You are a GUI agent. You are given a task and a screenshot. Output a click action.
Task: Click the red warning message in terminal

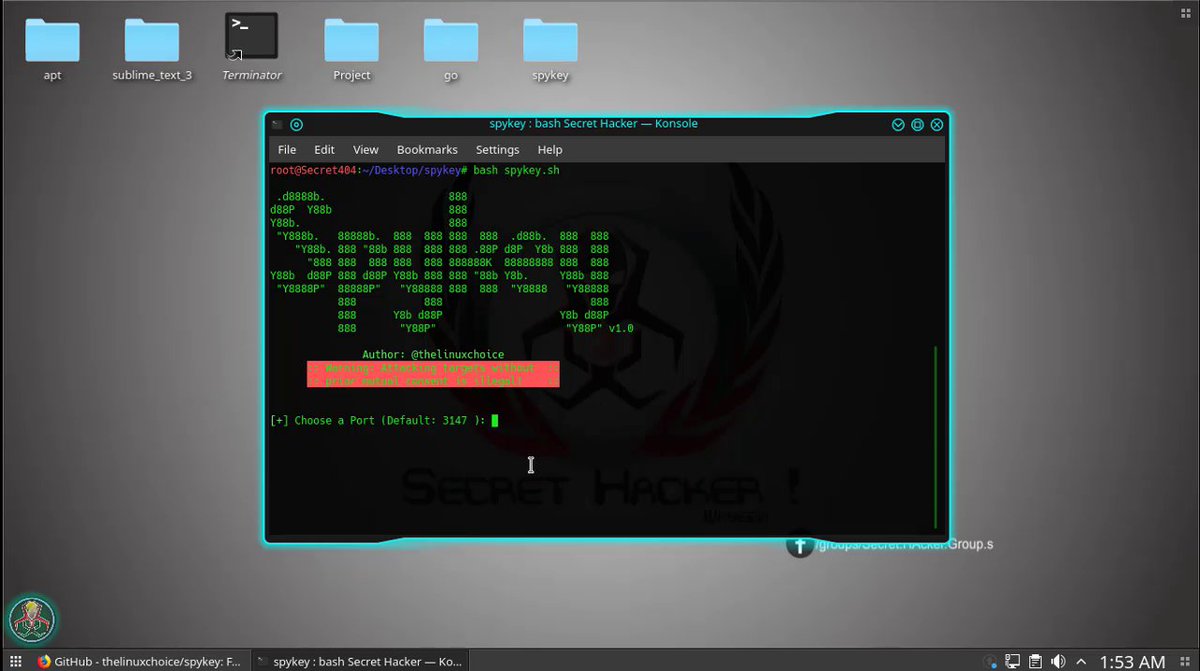pyautogui.click(x=433, y=375)
